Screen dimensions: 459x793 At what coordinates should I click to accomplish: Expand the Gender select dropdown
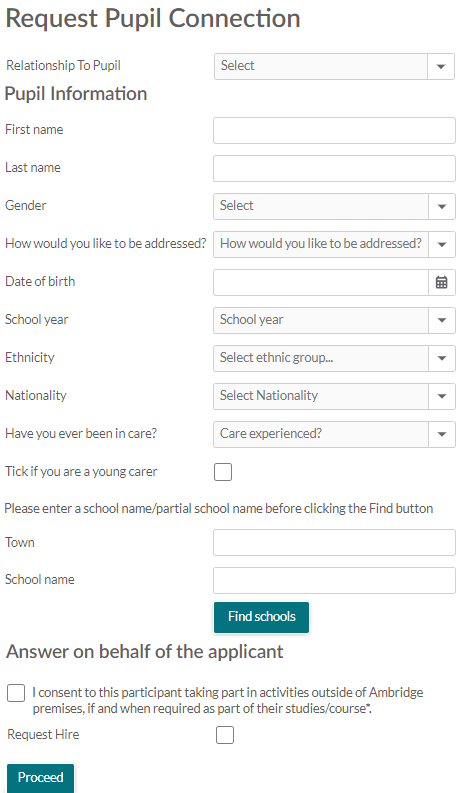334,206
